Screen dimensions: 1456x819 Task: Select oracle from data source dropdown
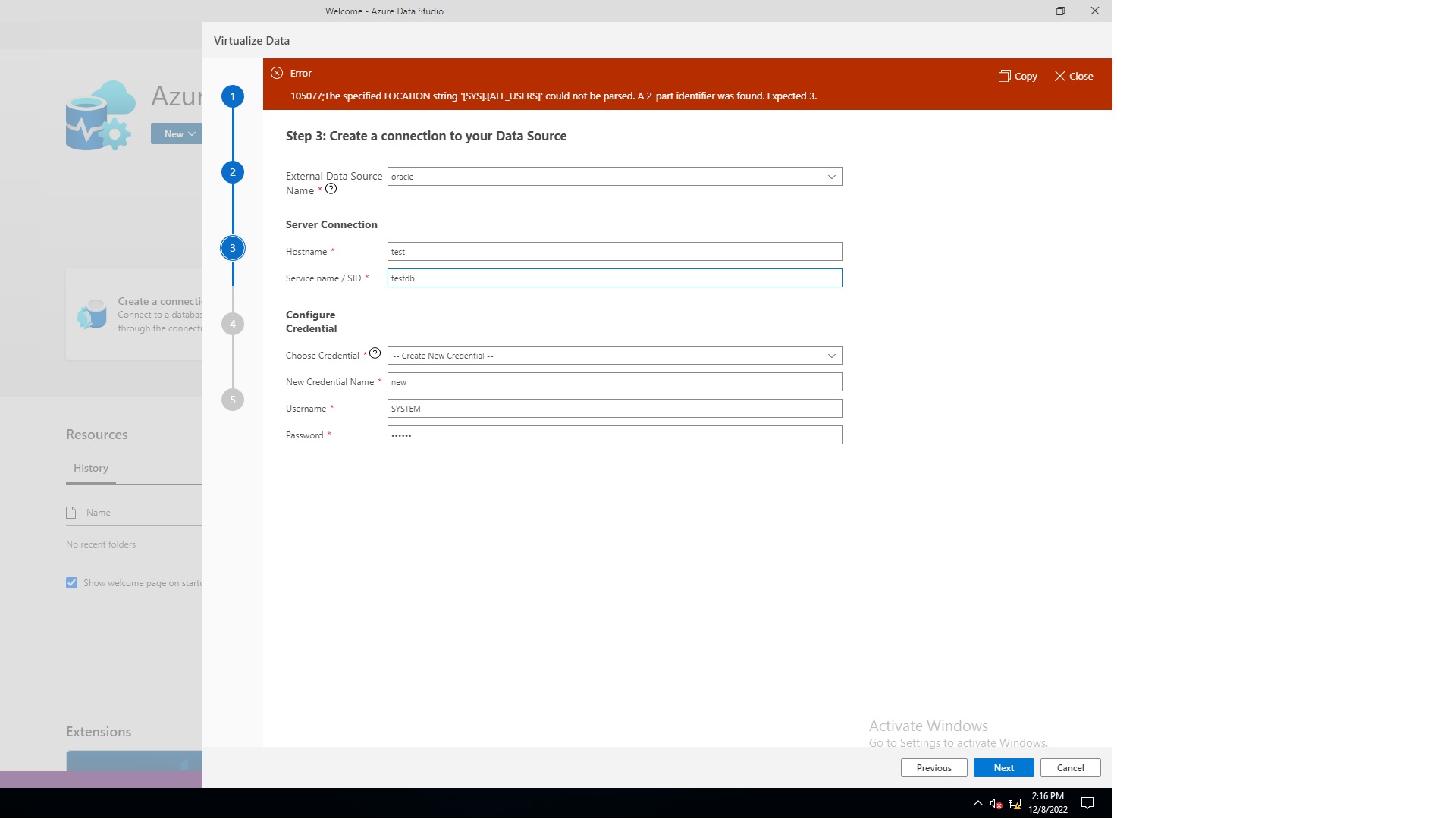[614, 176]
